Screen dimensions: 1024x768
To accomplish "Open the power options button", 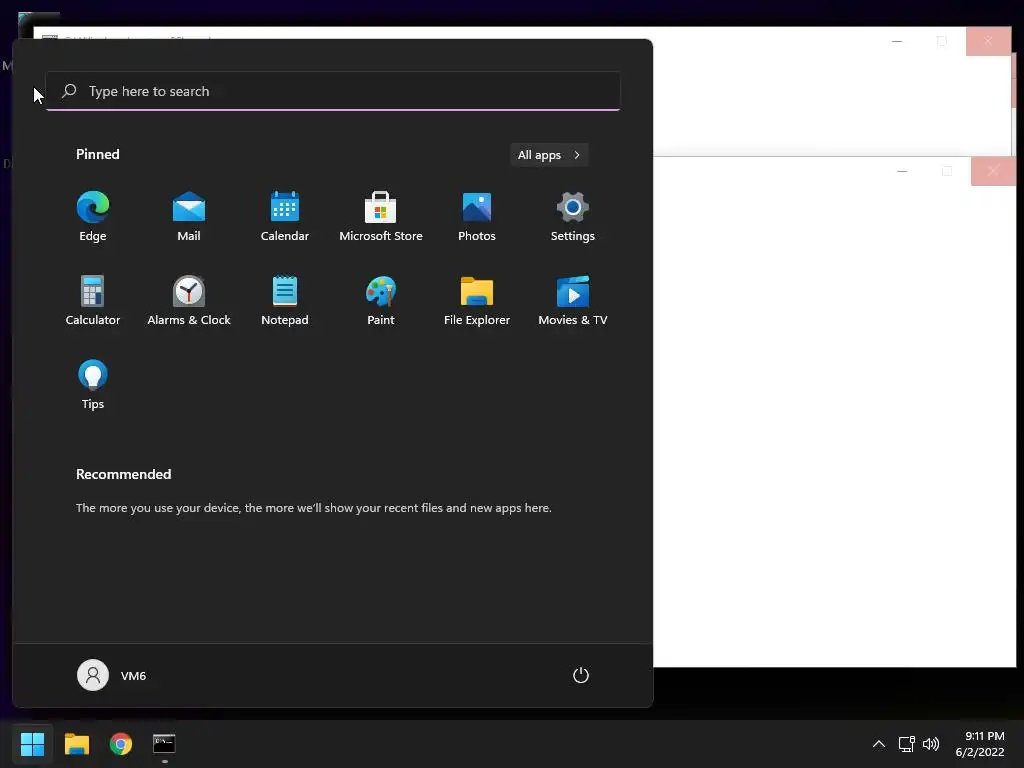I will [581, 675].
